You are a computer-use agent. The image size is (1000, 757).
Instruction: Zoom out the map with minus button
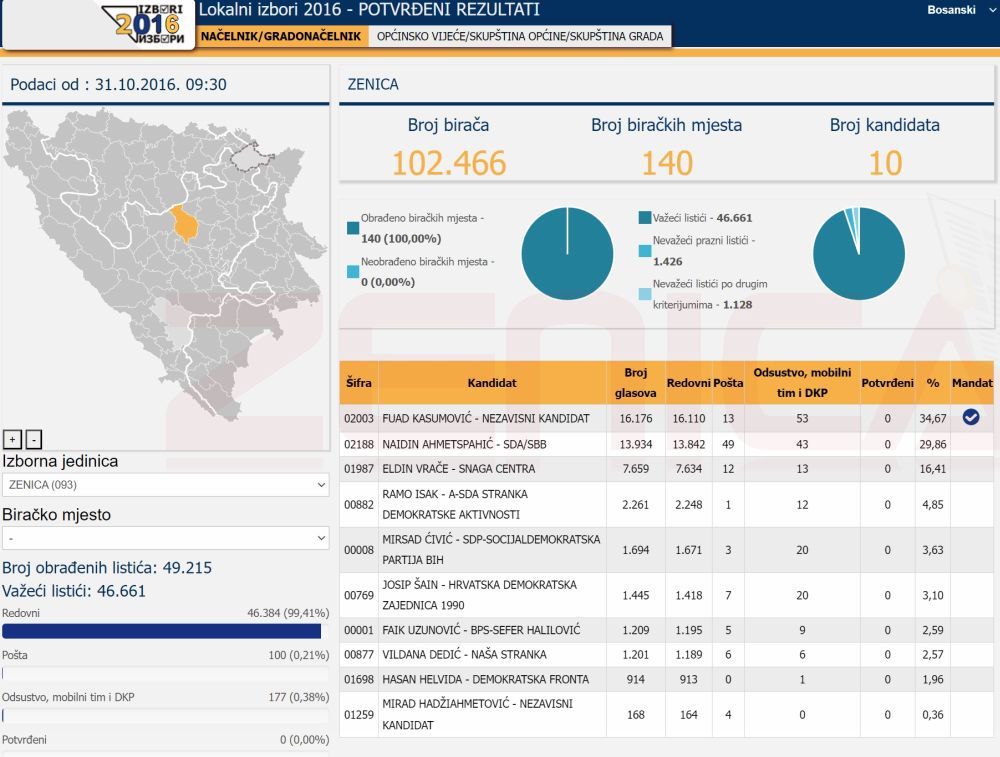pos(33,439)
